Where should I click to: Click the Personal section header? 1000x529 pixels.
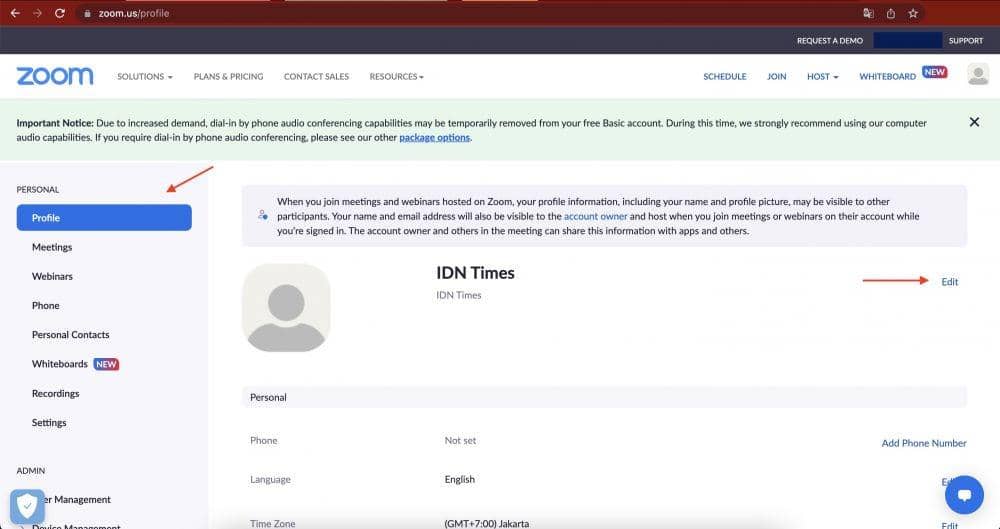(604, 397)
